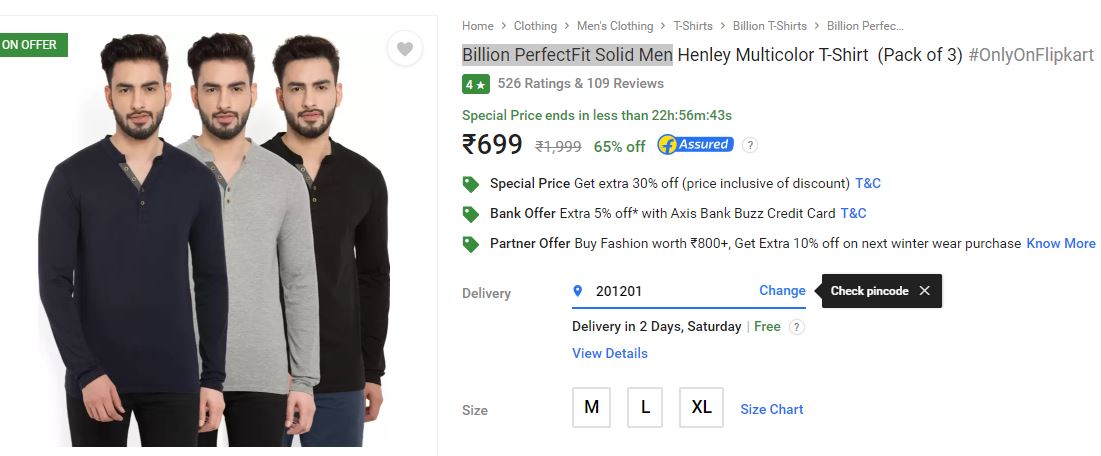Go to Home breadcrumb
This screenshot has height=456, width=1101.
point(478,26)
